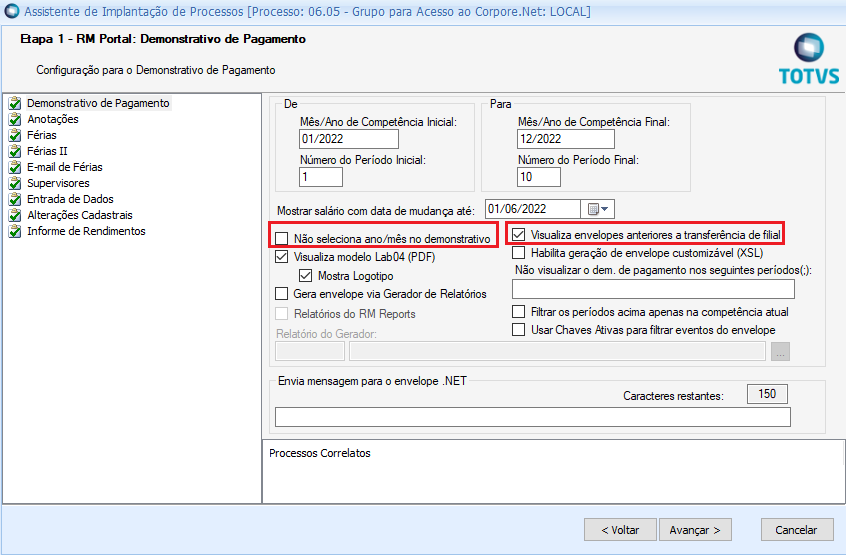Open calendar picker for salary change date

[598, 209]
